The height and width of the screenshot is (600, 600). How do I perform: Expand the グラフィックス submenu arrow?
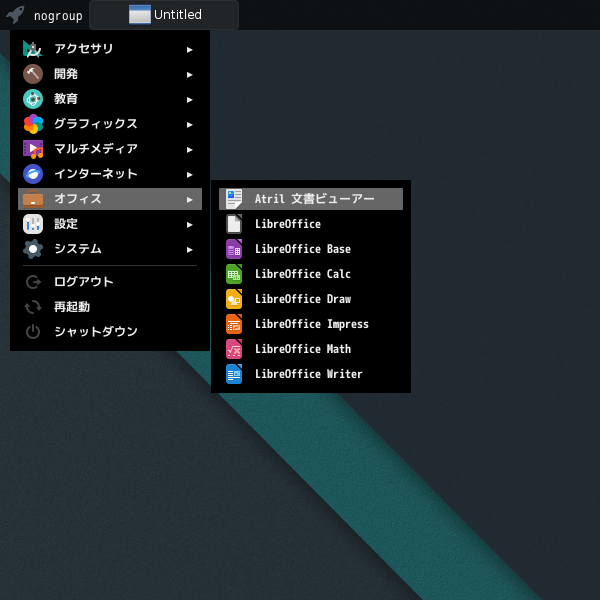tap(189, 124)
